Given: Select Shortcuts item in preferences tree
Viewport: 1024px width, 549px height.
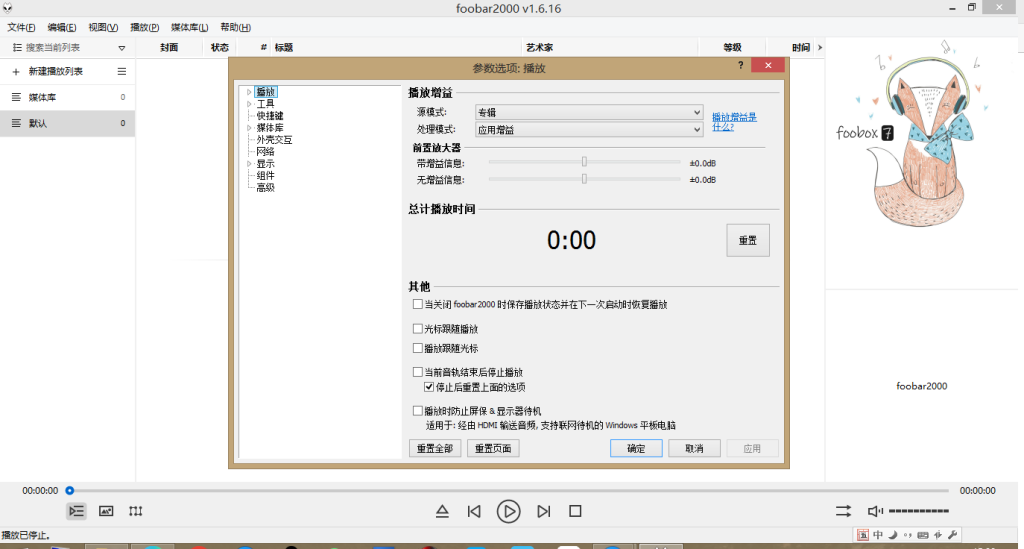Looking at the screenshot, I should (270, 116).
